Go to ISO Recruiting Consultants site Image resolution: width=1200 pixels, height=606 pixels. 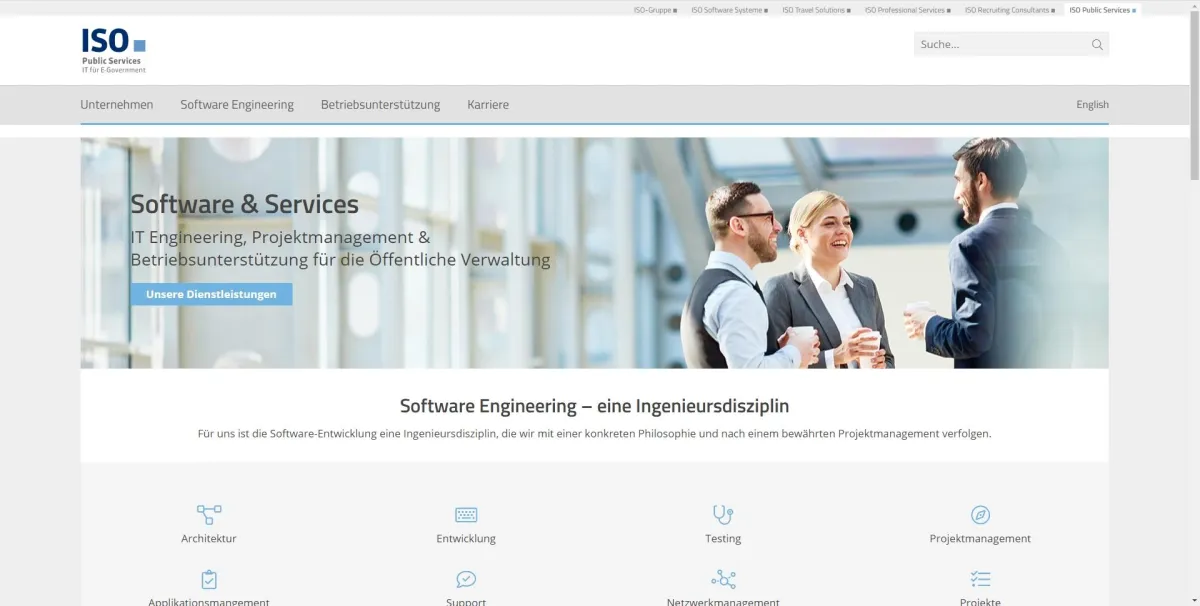click(x=1010, y=10)
